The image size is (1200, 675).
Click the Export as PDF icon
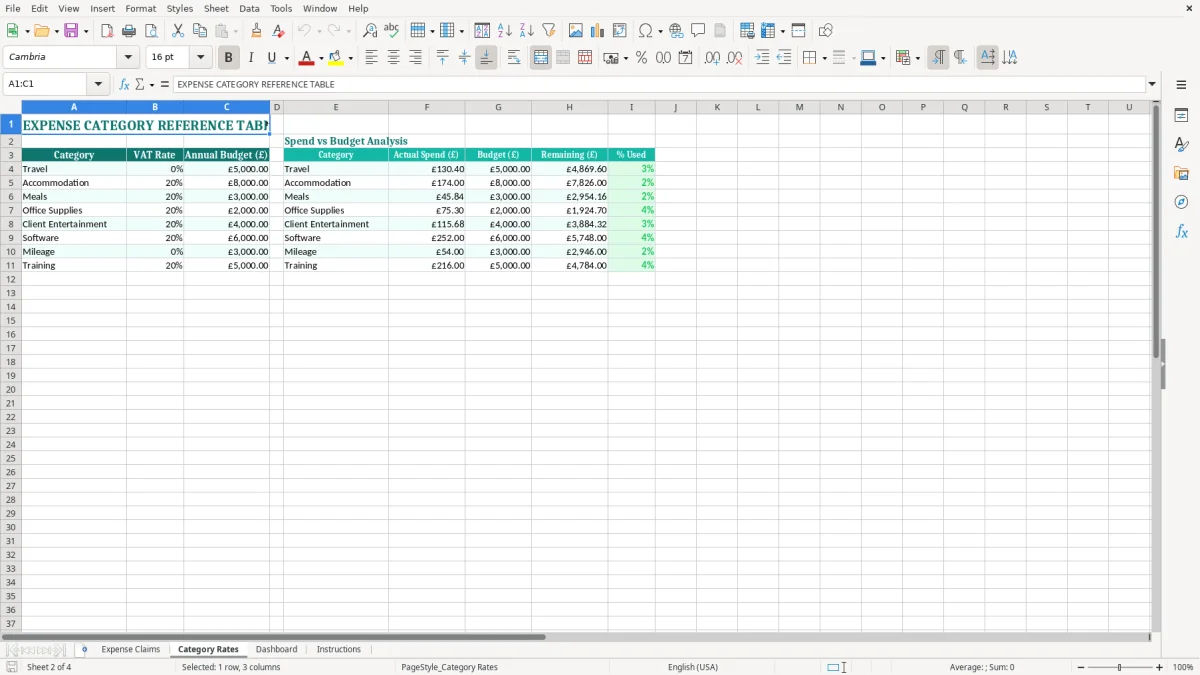[x=107, y=31]
